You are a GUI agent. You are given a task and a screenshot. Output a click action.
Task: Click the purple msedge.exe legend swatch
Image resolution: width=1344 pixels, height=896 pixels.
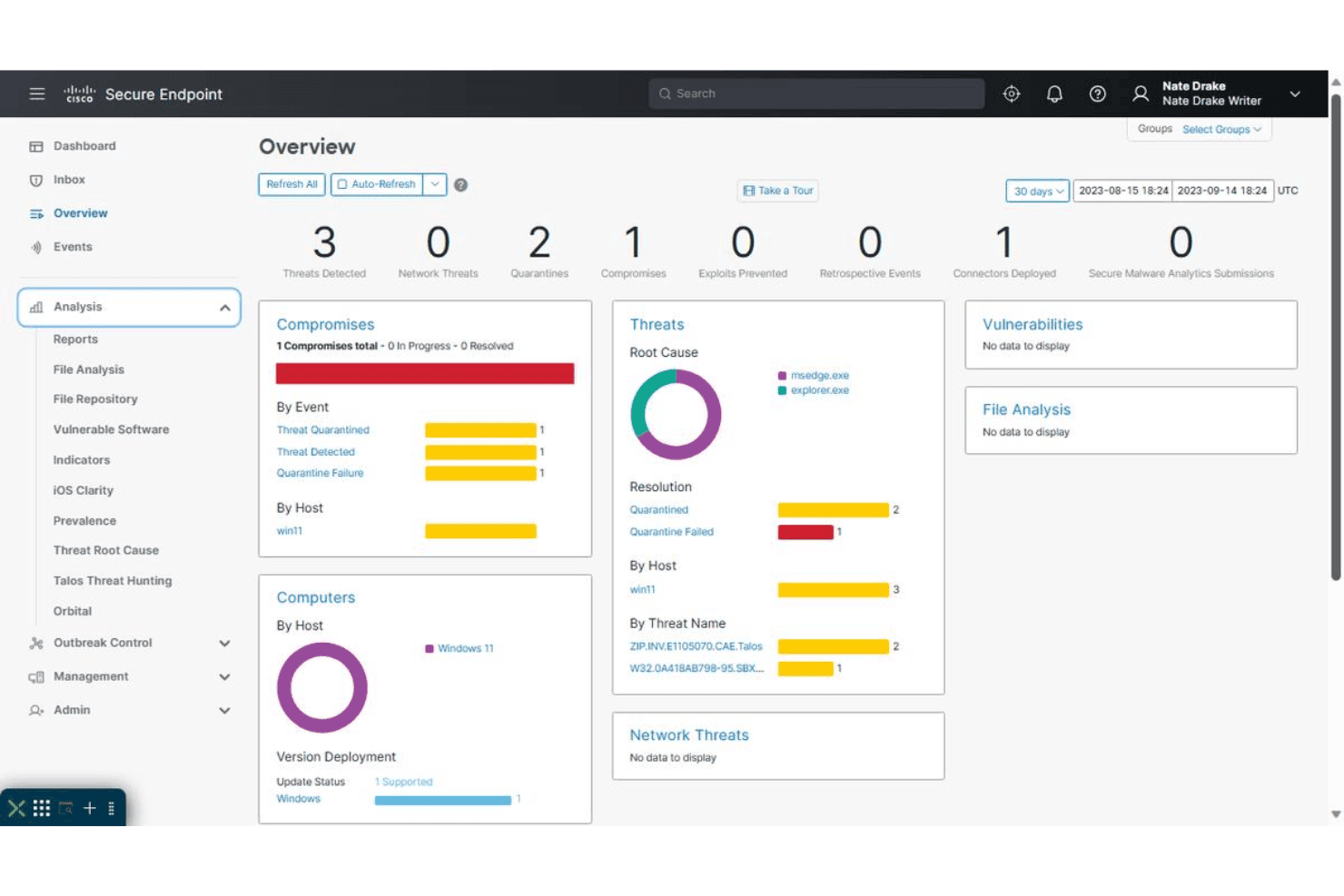point(782,376)
